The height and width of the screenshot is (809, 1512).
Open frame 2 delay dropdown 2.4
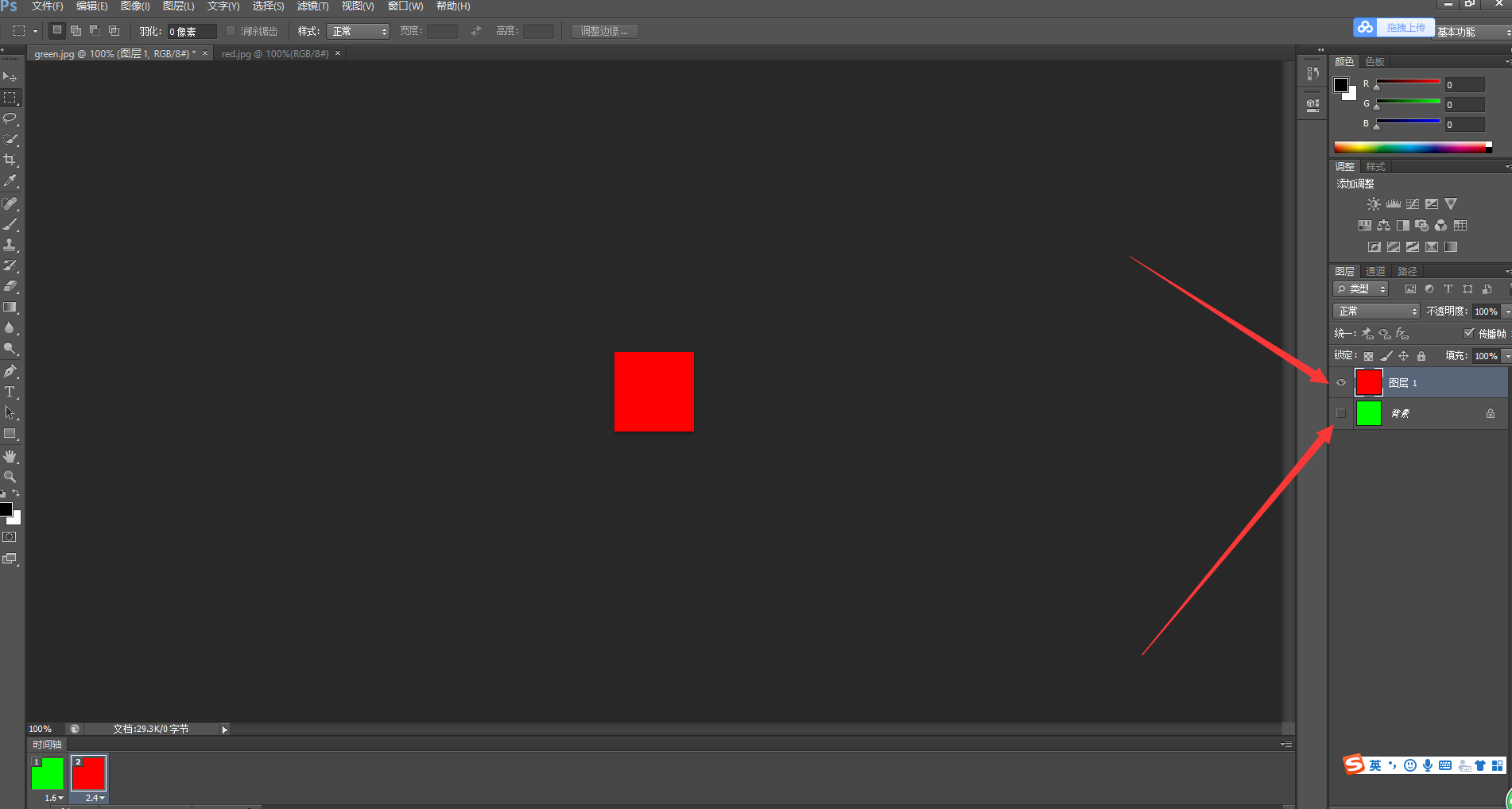pos(95,798)
